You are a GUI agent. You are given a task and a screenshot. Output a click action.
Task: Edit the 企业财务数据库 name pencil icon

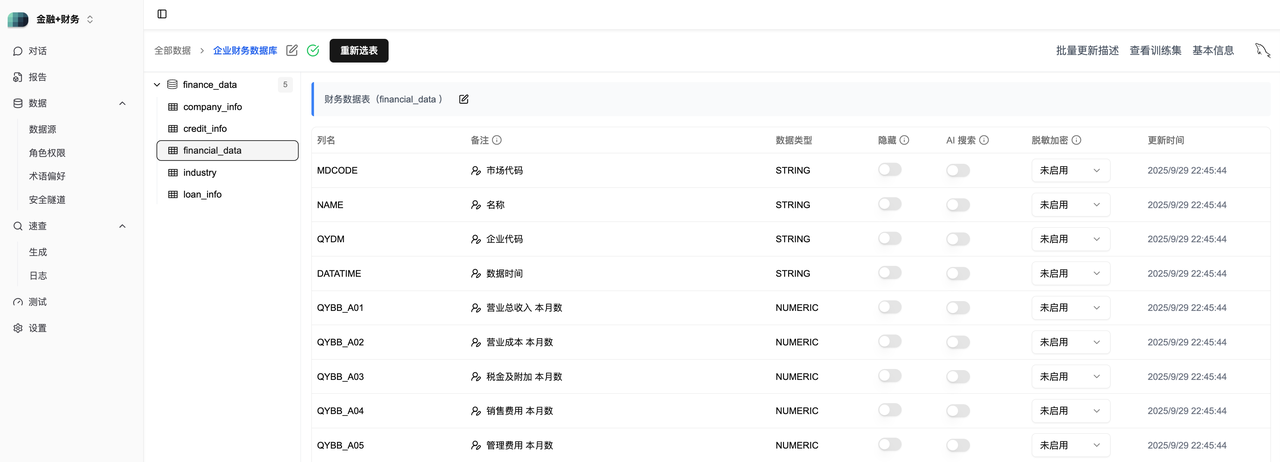point(292,50)
